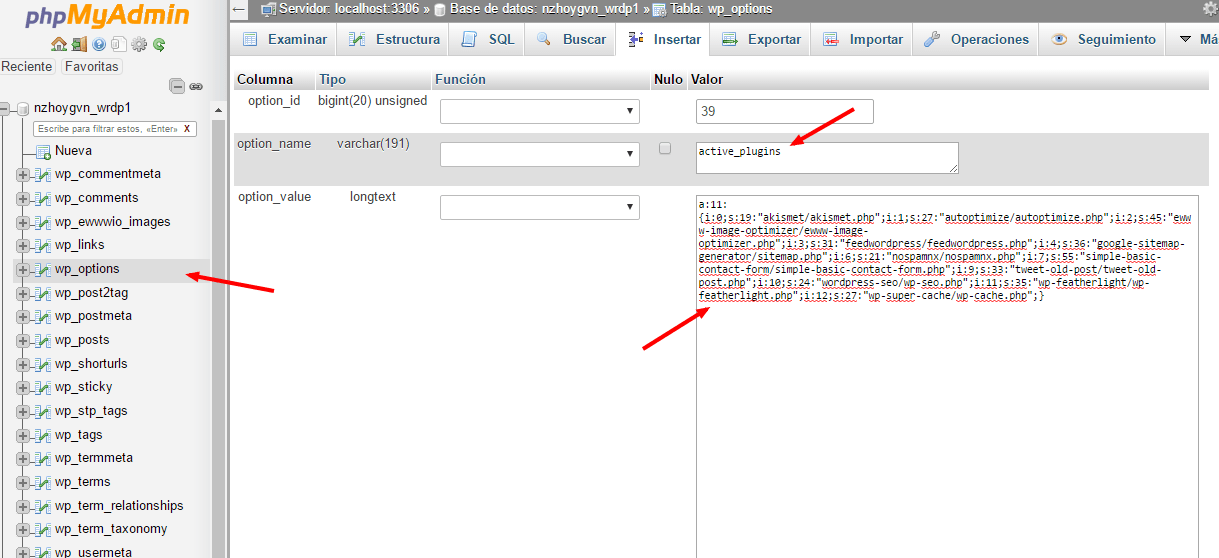Switch to the Examinar tab
The width and height of the screenshot is (1219, 558).
click(x=284, y=40)
